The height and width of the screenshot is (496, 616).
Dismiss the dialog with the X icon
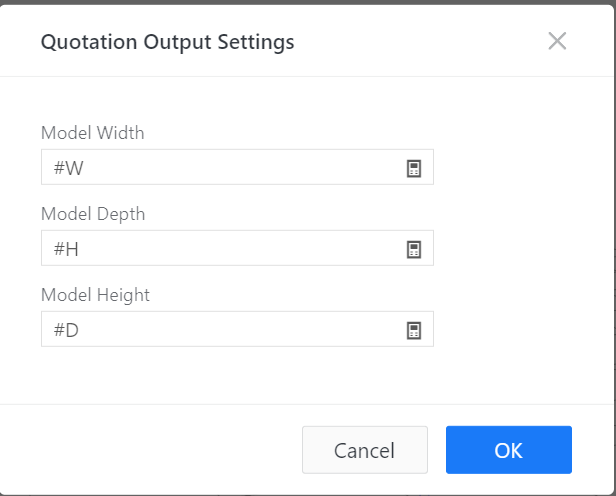(557, 41)
